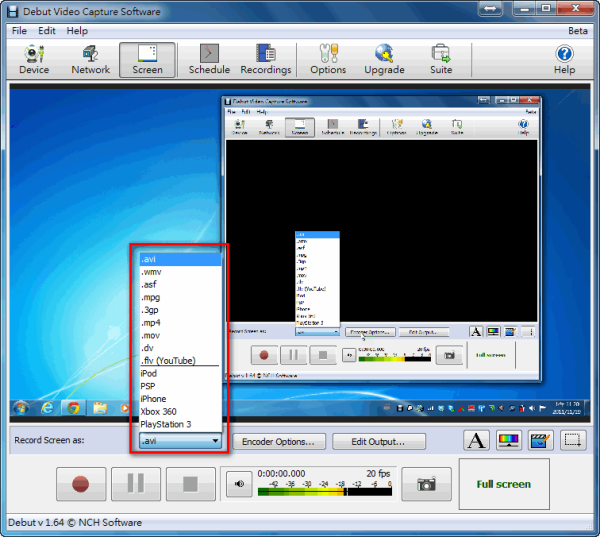
Task: Open Help from the toolbar
Action: click(x=564, y=60)
